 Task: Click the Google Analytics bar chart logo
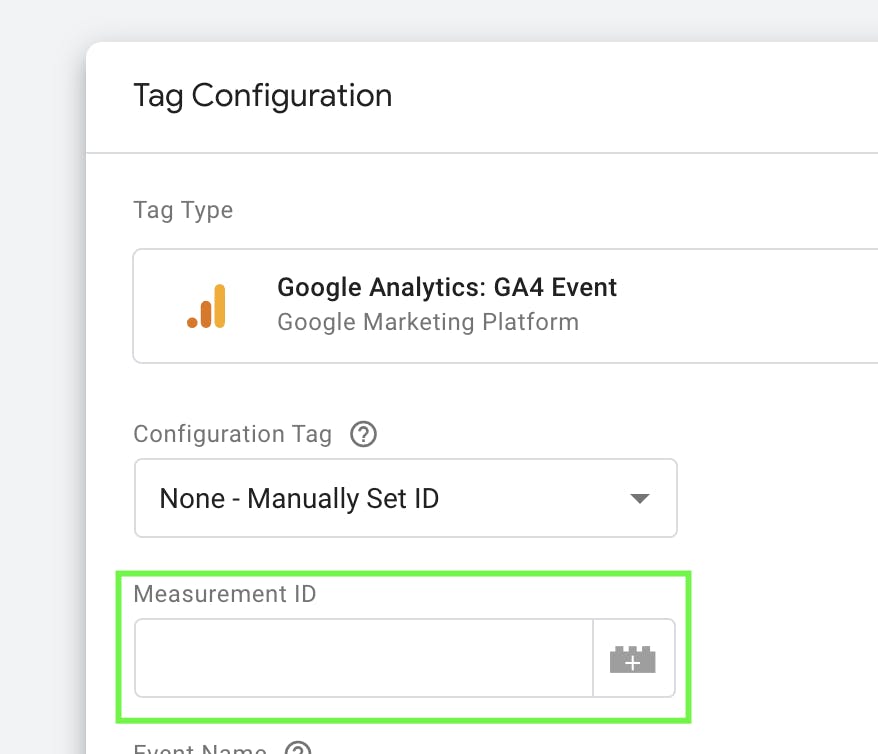point(207,306)
